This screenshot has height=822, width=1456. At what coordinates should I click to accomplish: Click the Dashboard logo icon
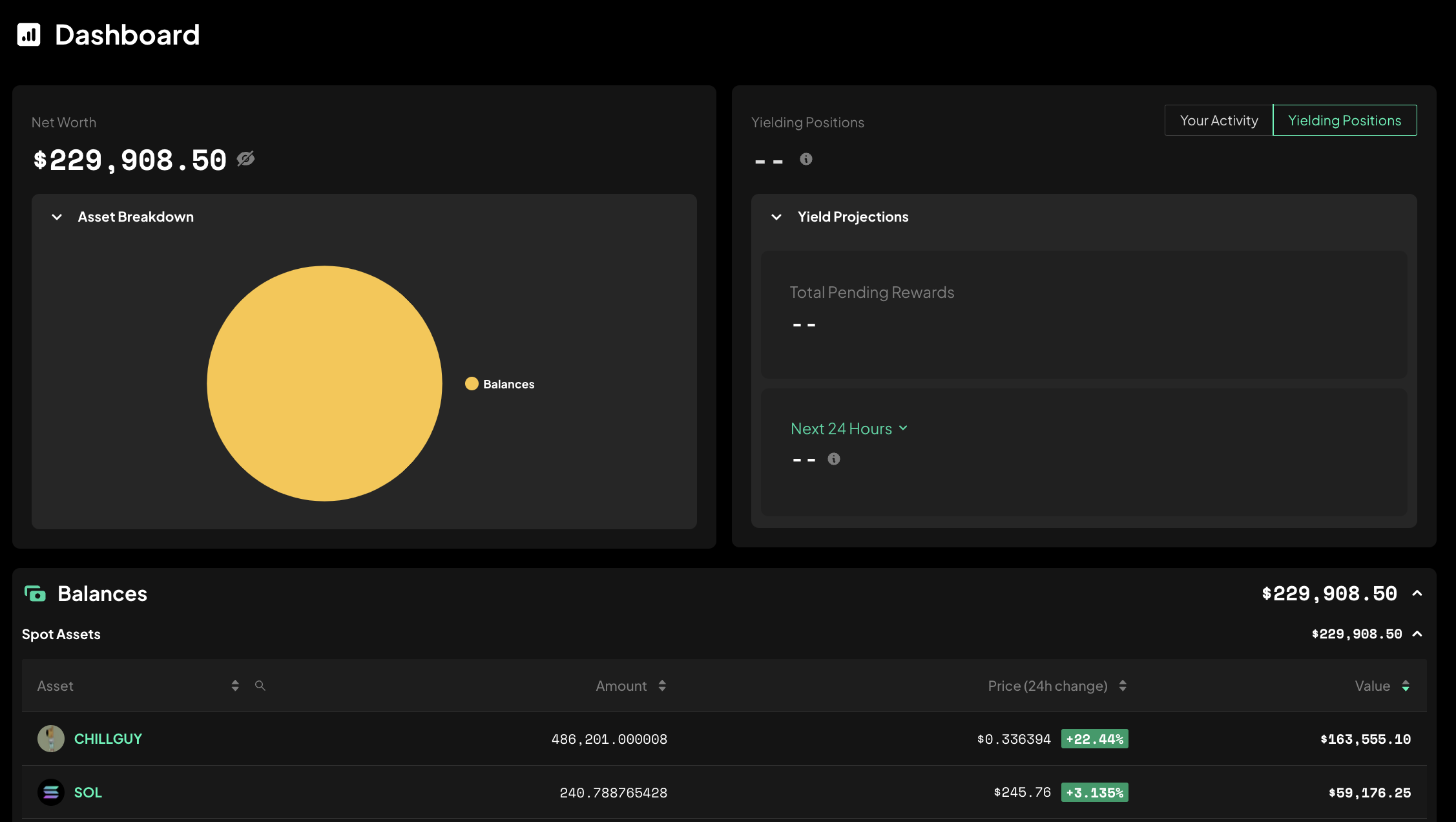[28, 35]
